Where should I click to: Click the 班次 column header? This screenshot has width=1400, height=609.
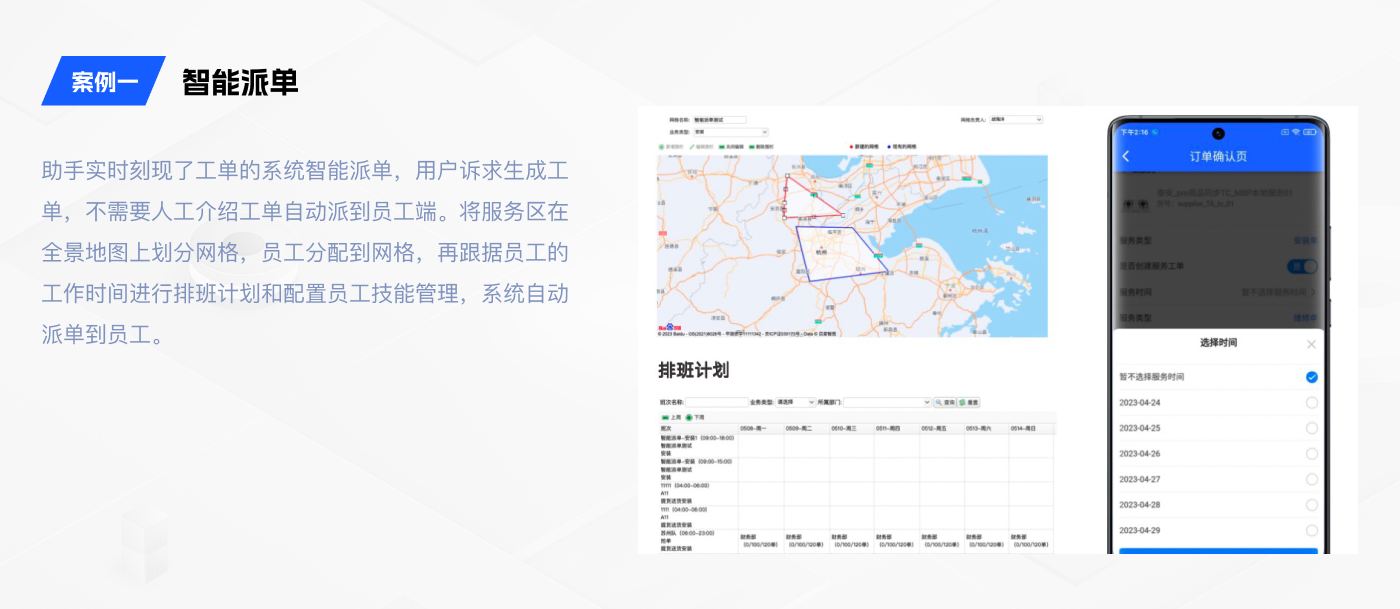(x=698, y=428)
